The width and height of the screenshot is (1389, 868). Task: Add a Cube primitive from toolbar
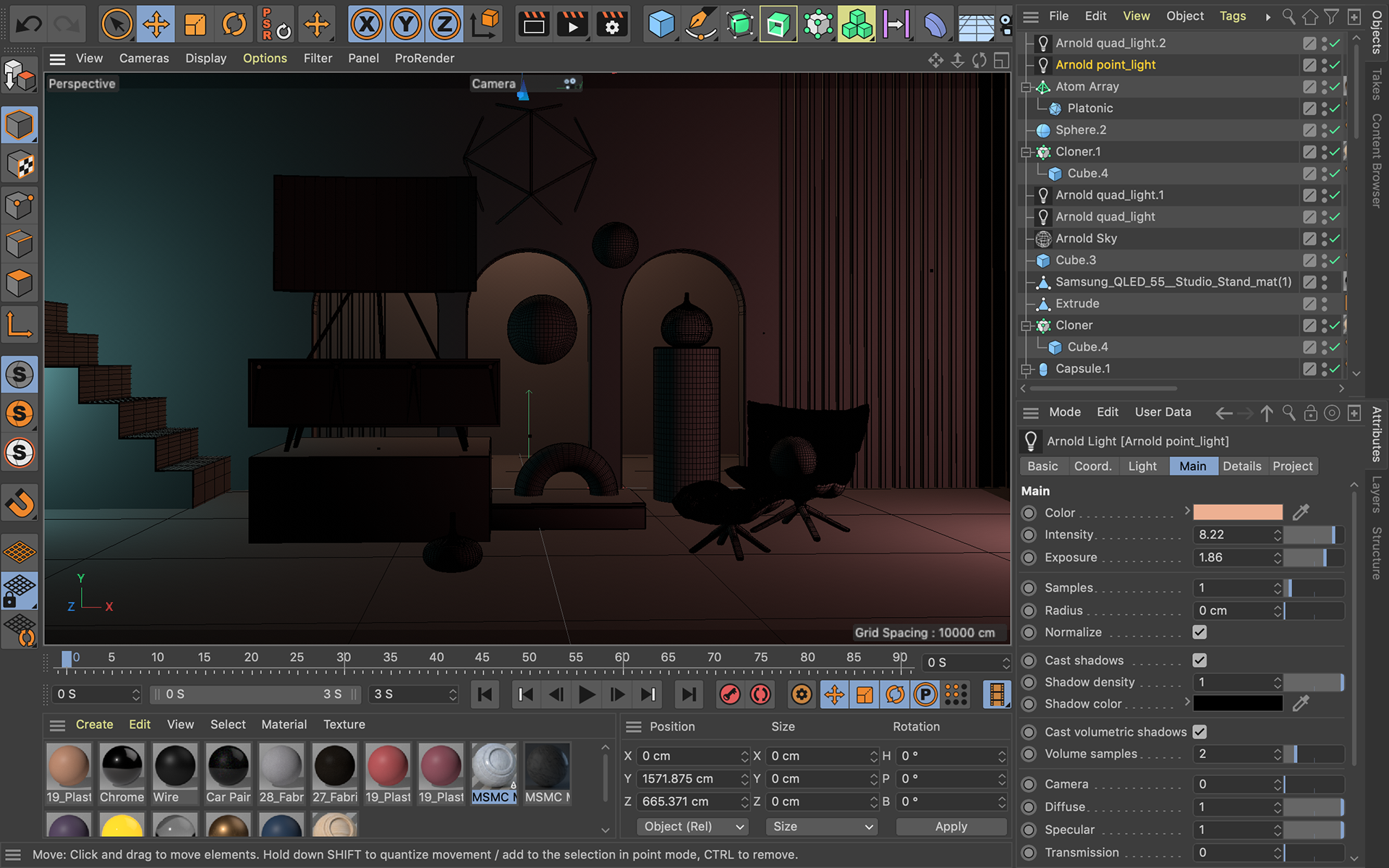click(661, 25)
